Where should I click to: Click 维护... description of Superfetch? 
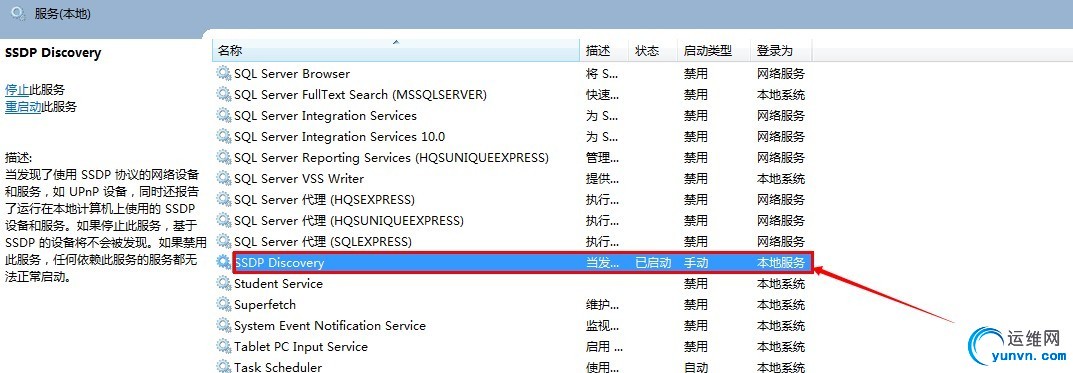[603, 305]
